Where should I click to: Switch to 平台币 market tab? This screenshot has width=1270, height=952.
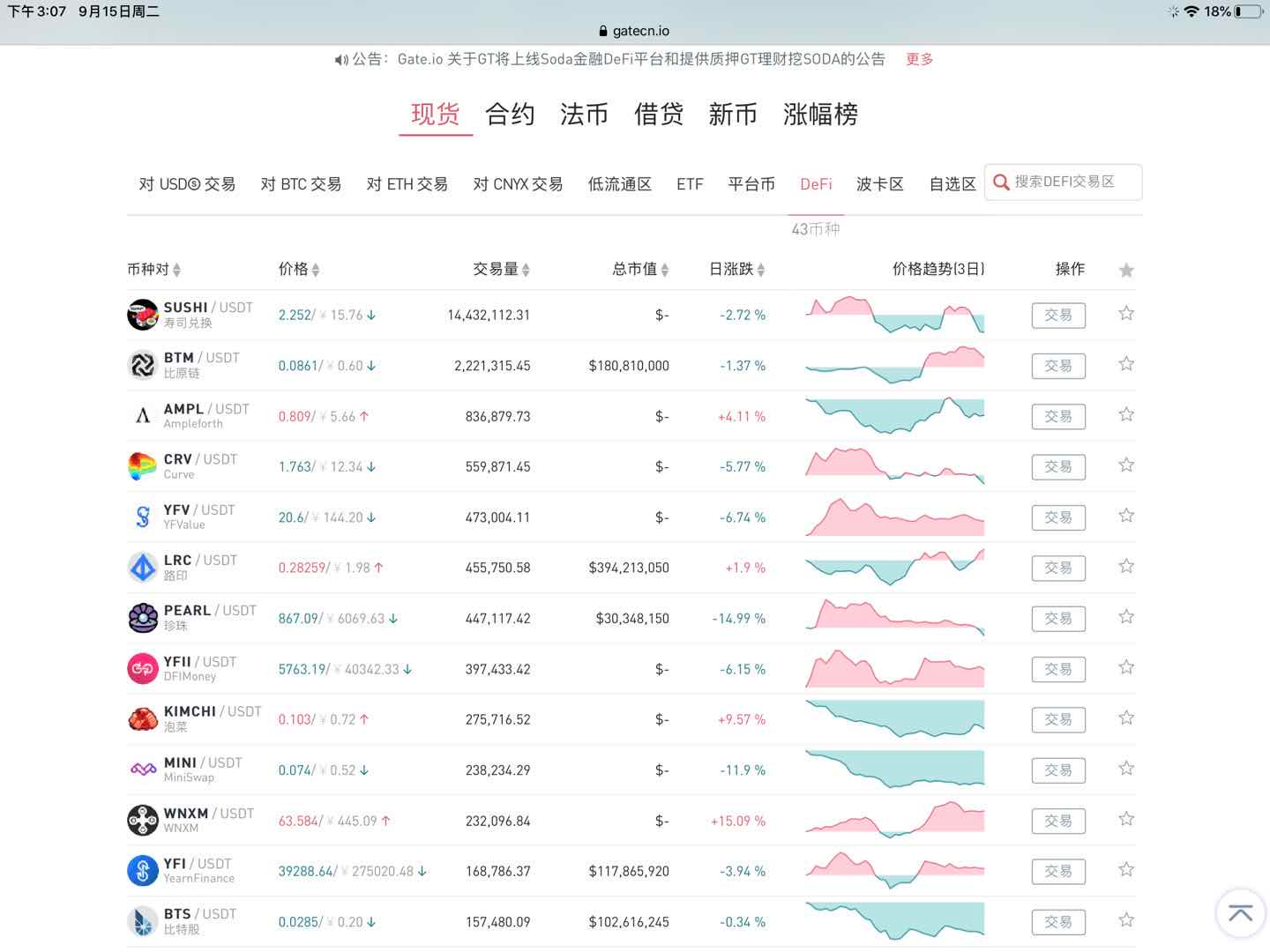pos(751,184)
